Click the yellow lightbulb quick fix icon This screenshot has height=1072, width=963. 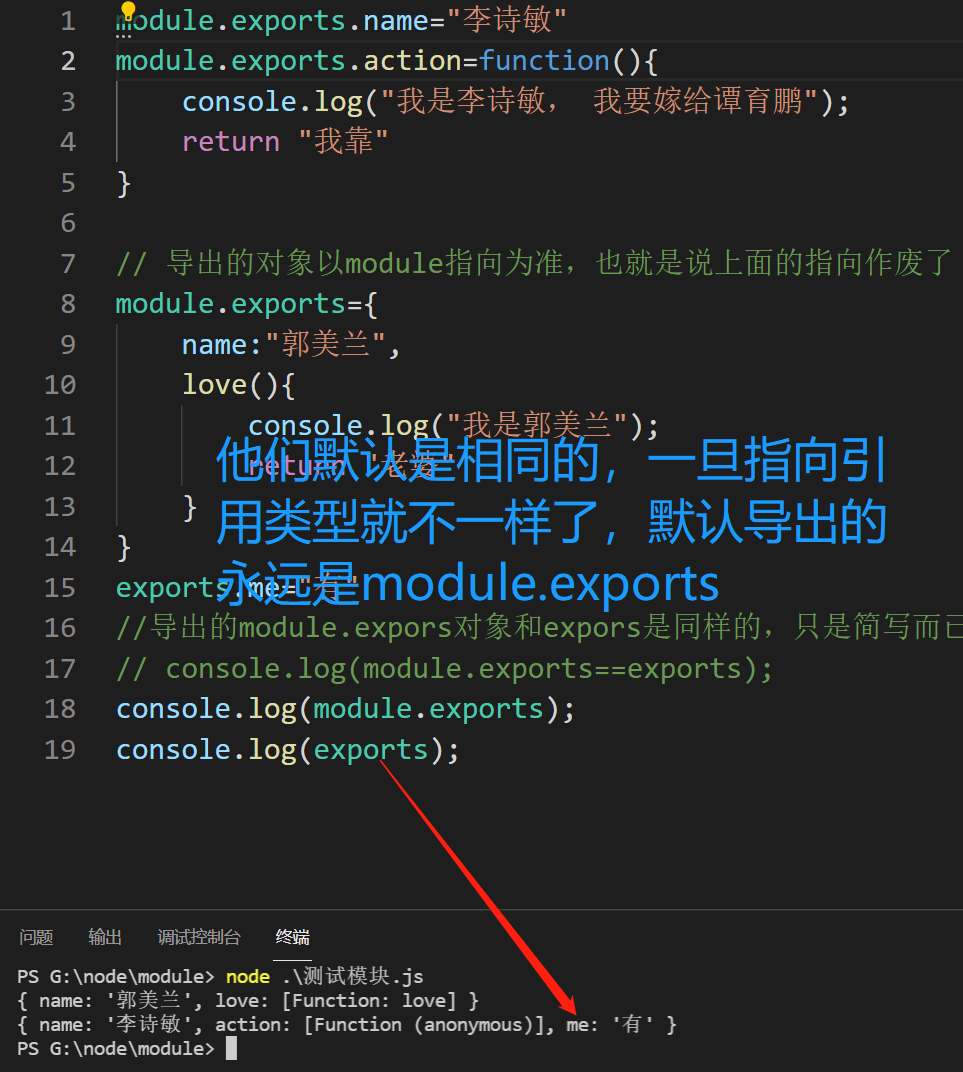pos(128,11)
